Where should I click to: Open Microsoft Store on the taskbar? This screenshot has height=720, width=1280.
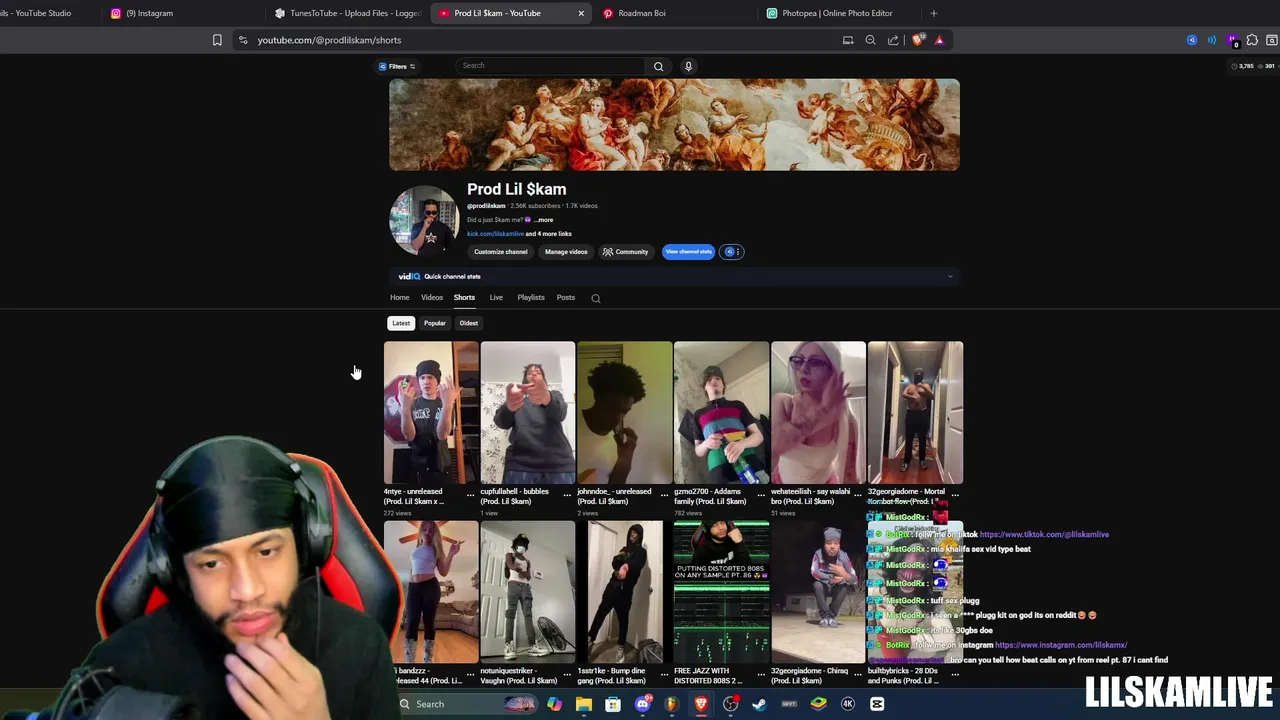tap(613, 704)
